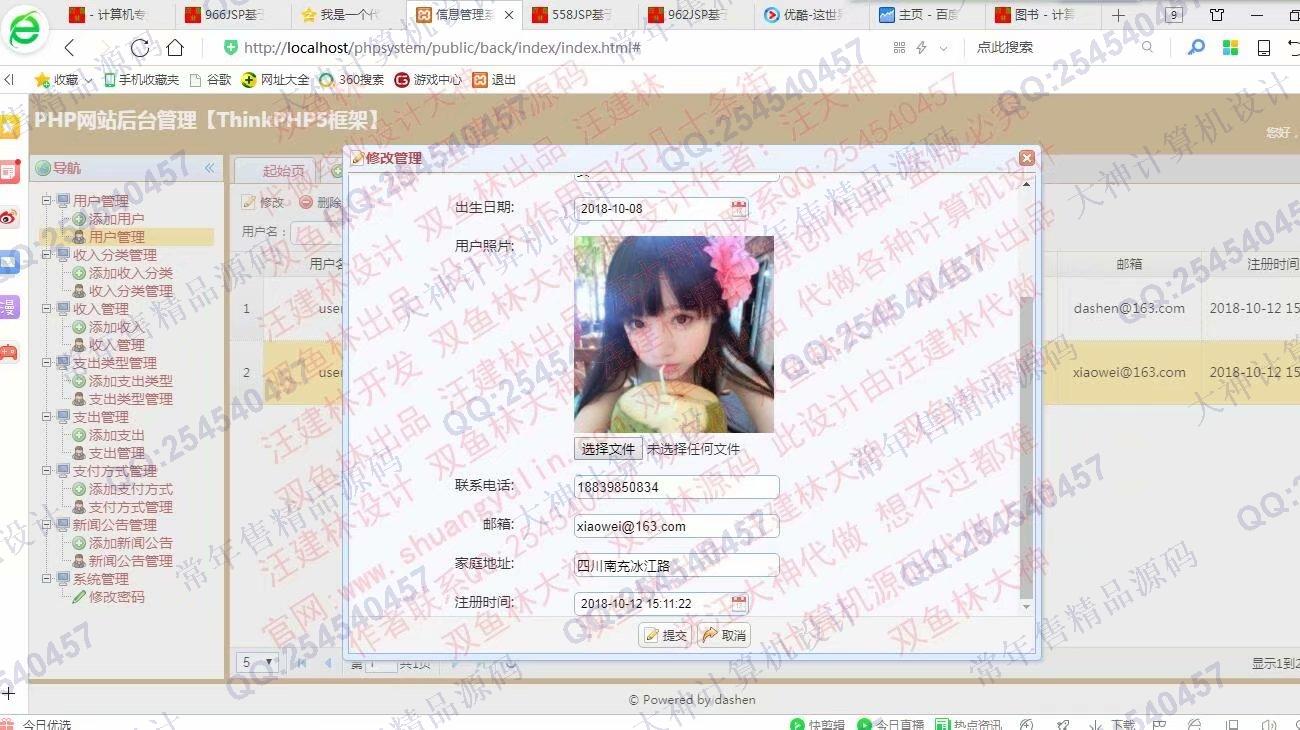
Task: Click 修改 edit toolbar button
Action: click(x=264, y=202)
